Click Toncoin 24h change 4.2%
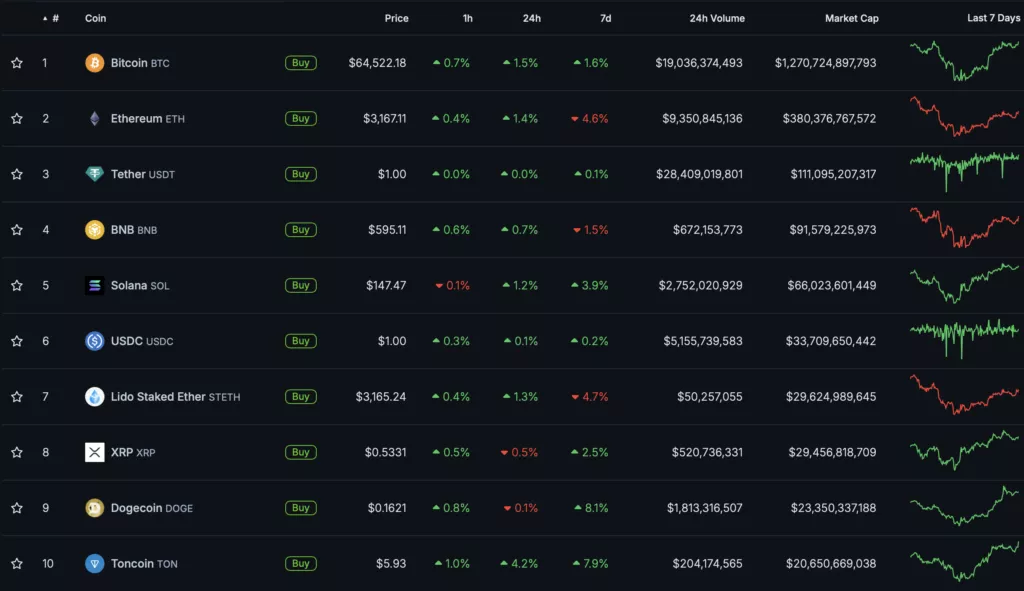This screenshot has height=591, width=1024. coord(519,564)
